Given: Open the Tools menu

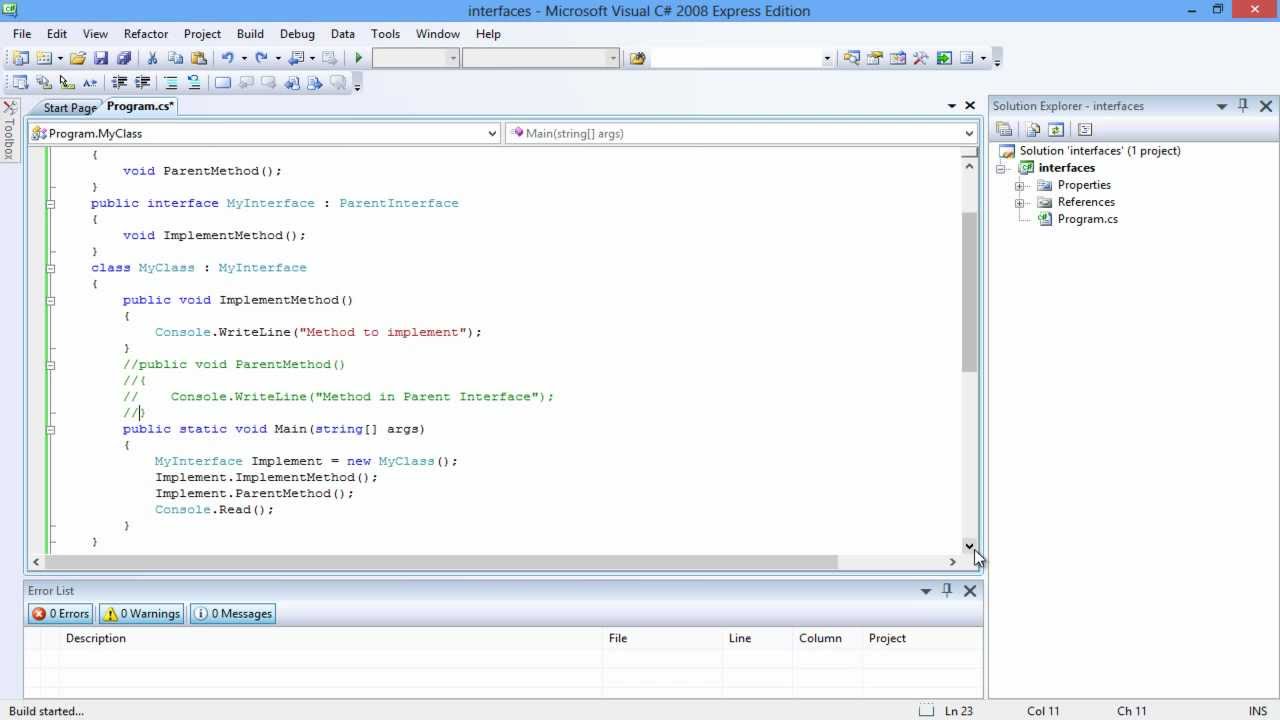Looking at the screenshot, I should tap(385, 33).
